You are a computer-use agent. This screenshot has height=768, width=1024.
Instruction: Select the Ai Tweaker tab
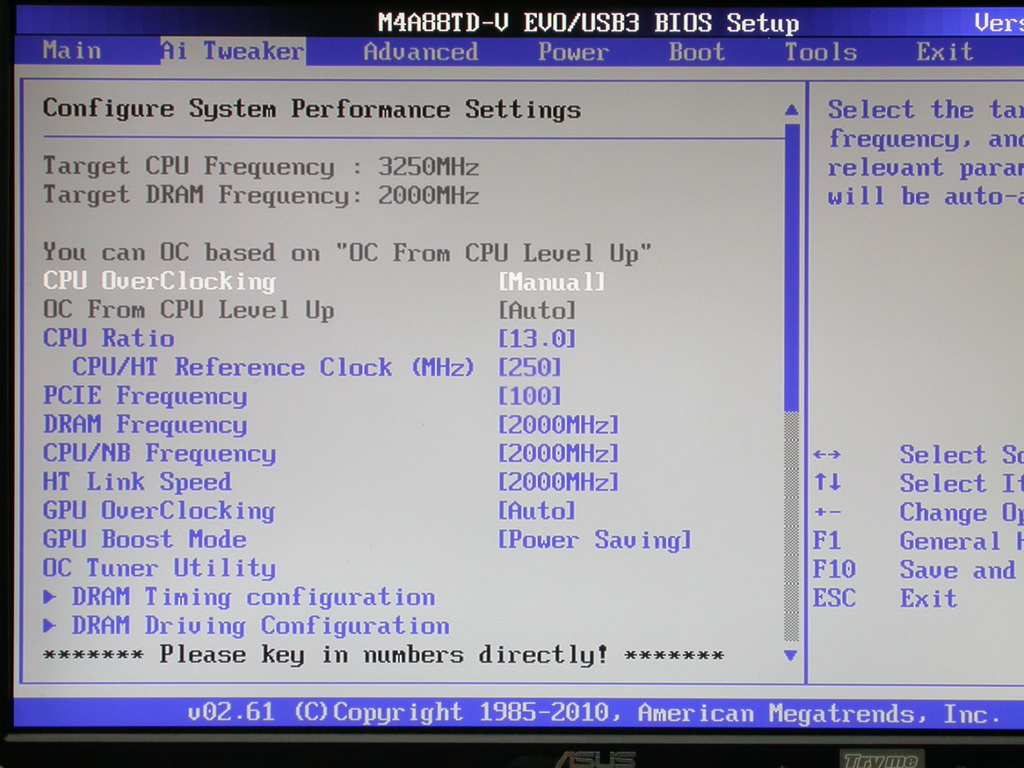click(232, 50)
